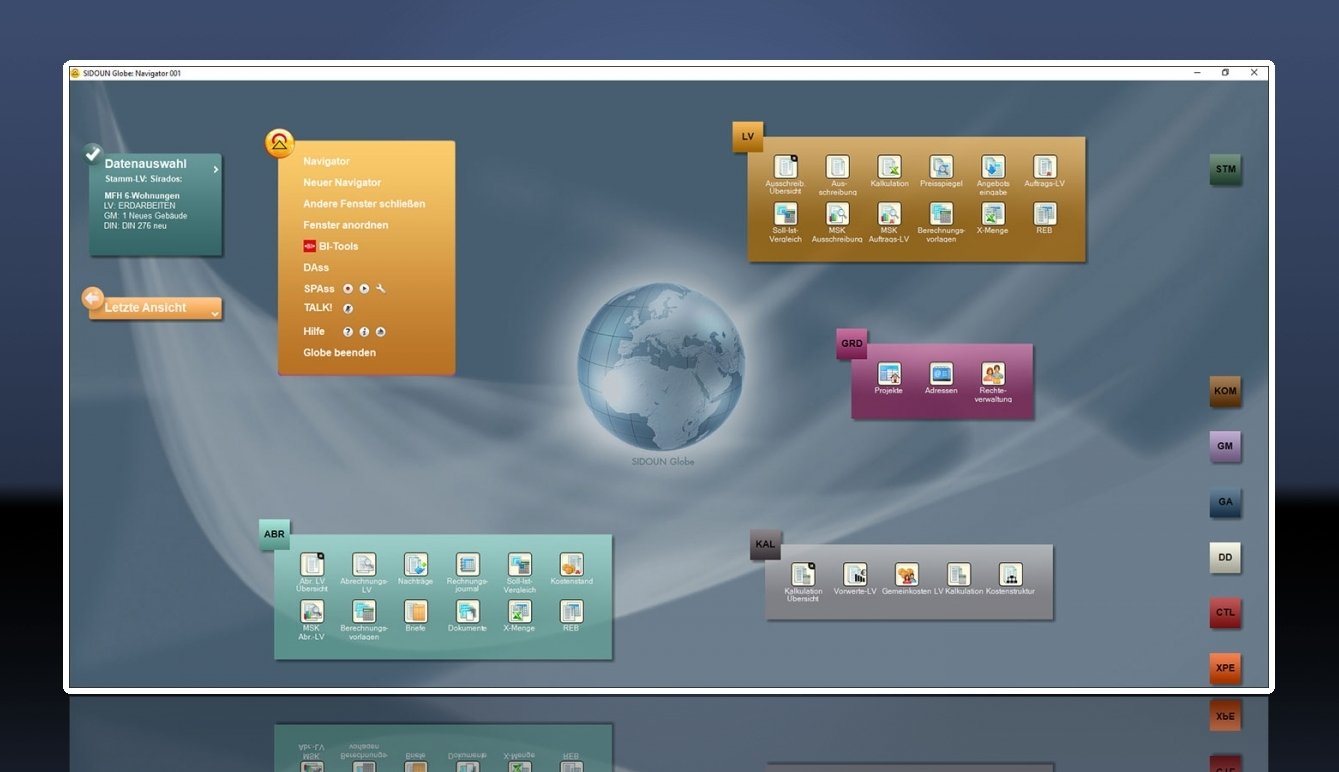
Task: Open the MSK Abr.-LV icon
Action: click(313, 612)
